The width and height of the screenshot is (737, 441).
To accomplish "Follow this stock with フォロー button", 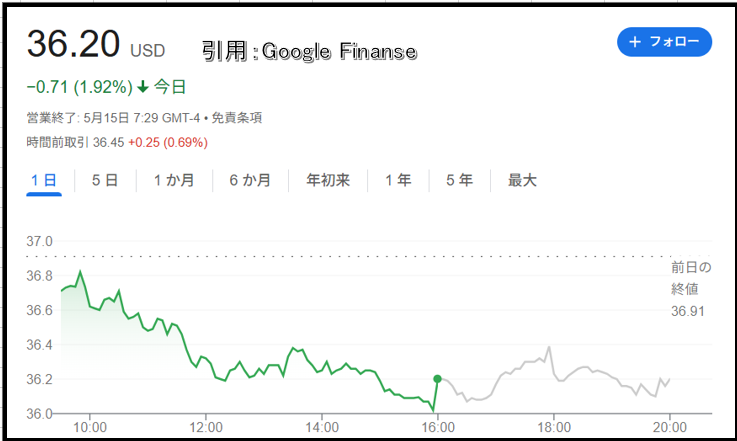I will tap(664, 42).
